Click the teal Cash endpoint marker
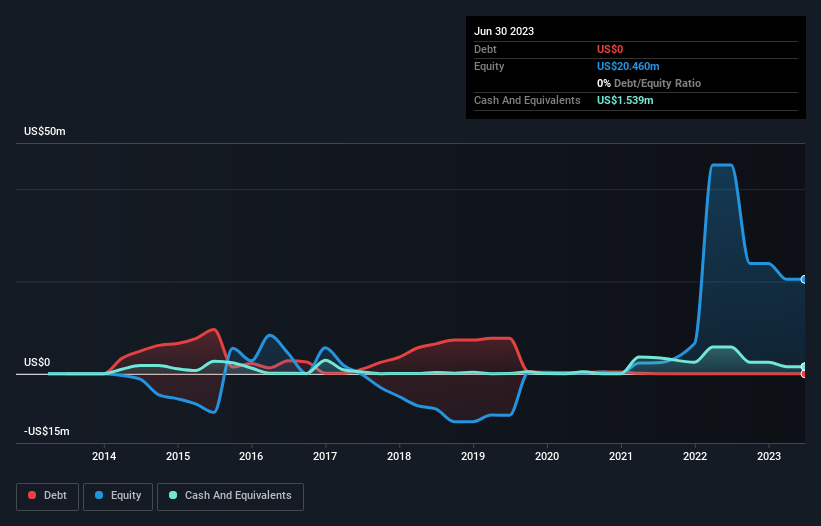The width and height of the screenshot is (821, 526). click(x=803, y=366)
